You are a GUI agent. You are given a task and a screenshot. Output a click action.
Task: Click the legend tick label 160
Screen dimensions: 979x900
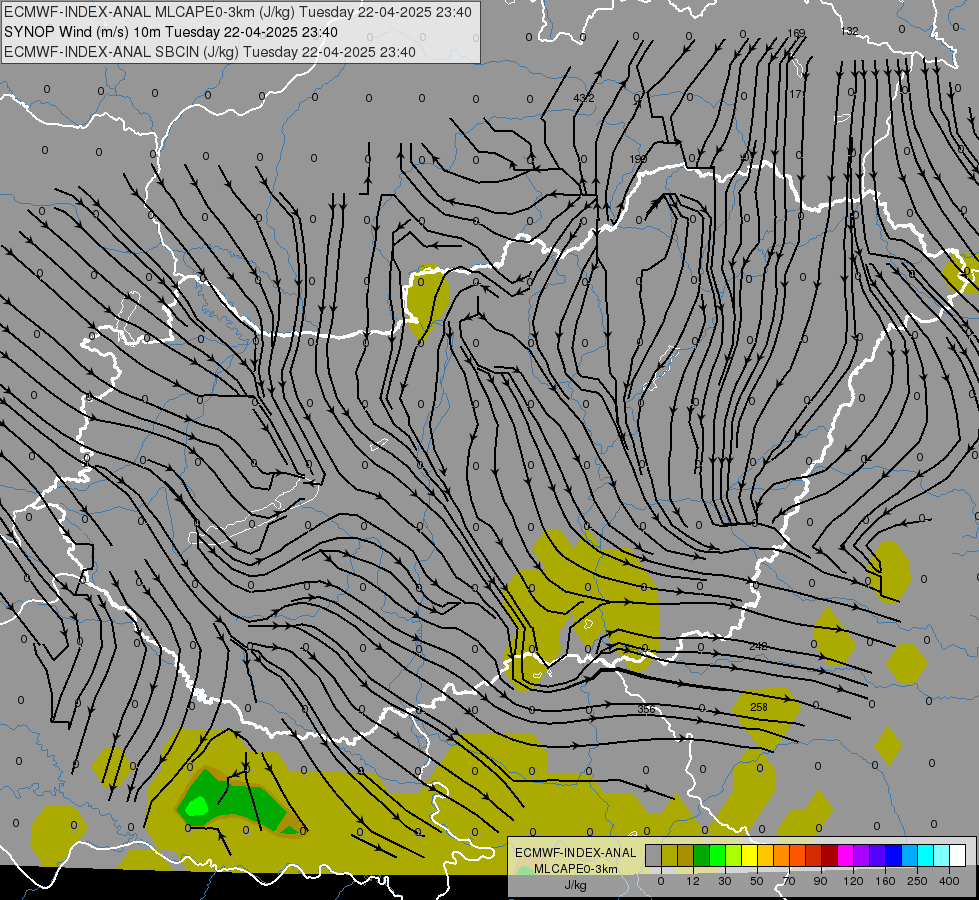885,881
